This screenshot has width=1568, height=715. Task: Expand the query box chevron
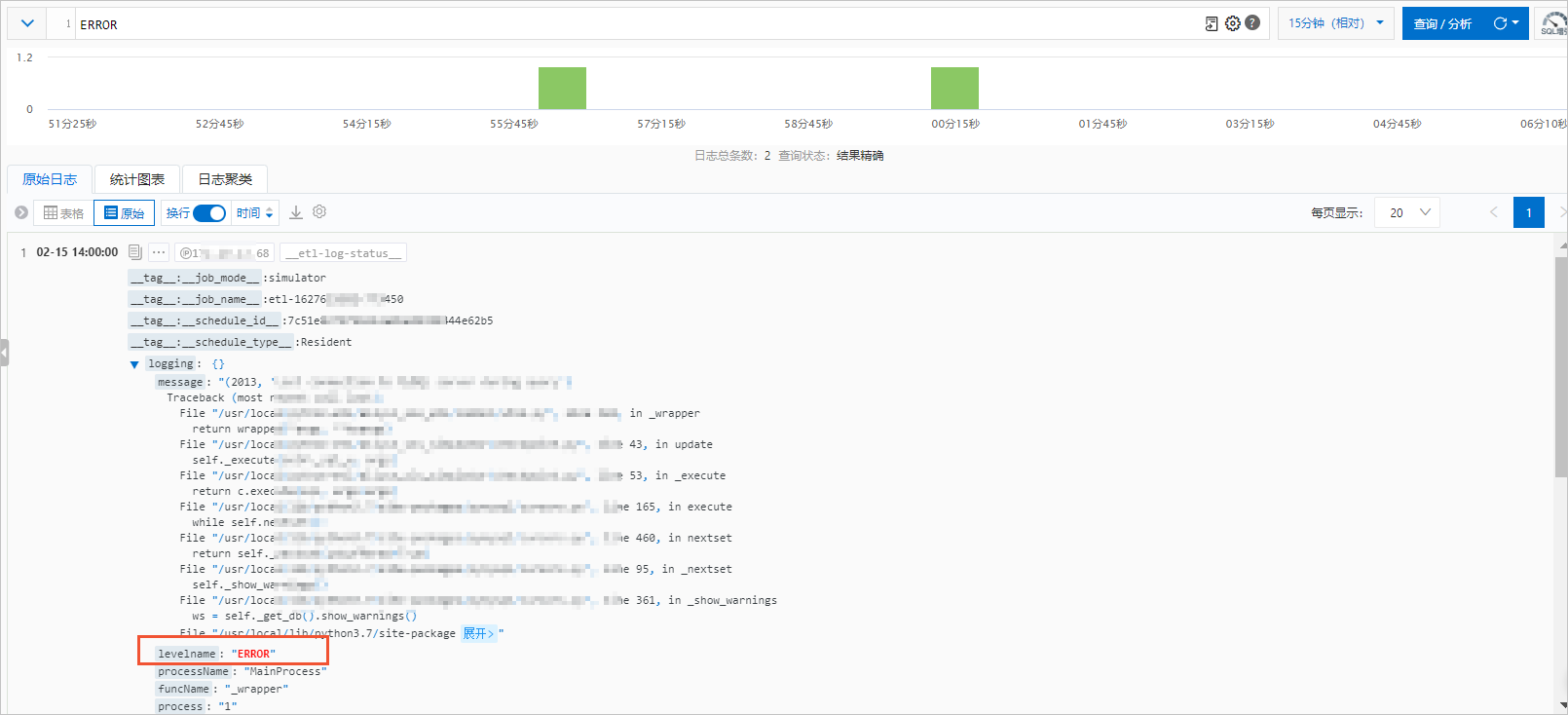pyautogui.click(x=27, y=23)
